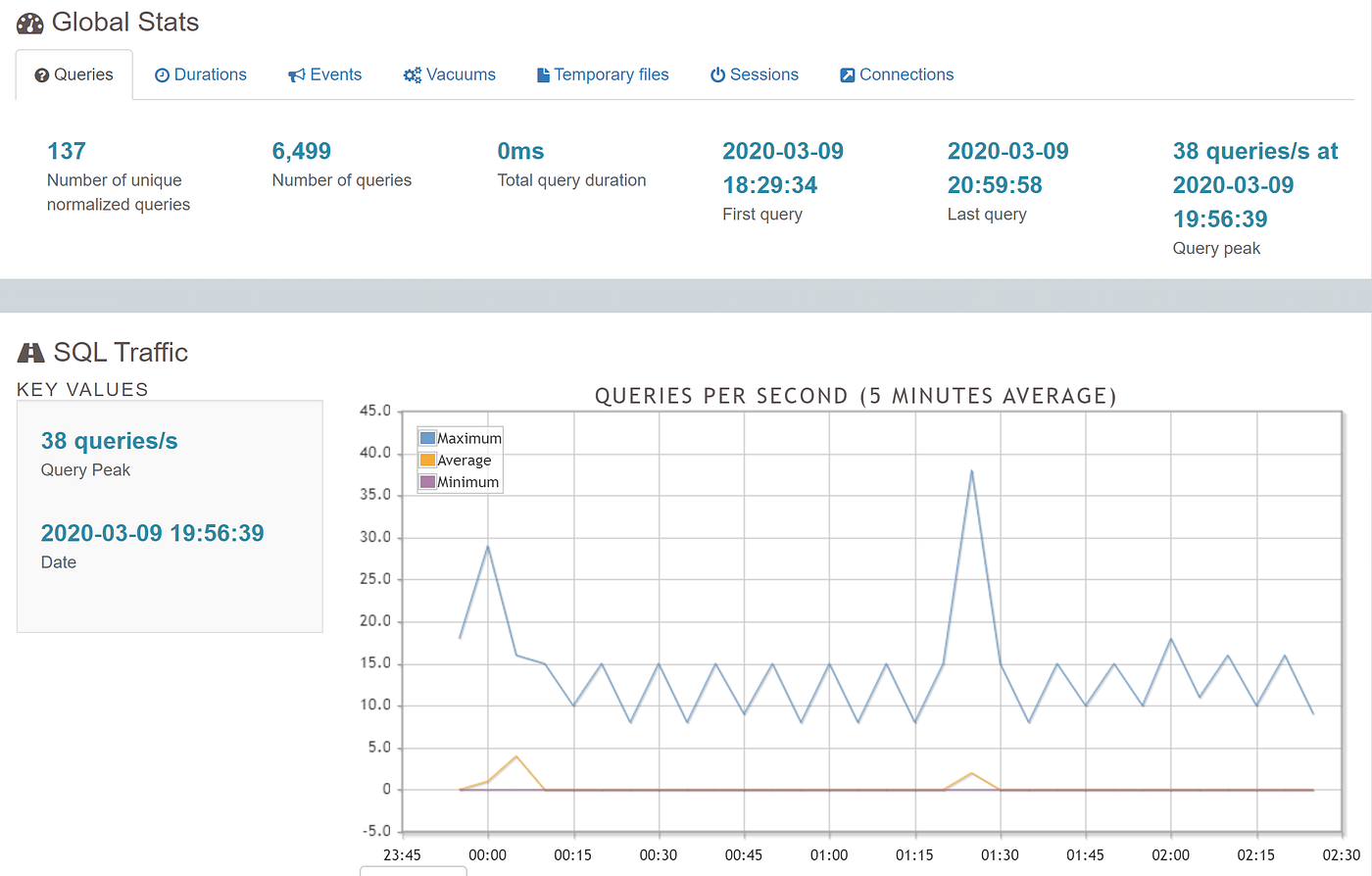Click the Number of queries label
Image resolution: width=1372 pixels, height=876 pixels.
(342, 180)
